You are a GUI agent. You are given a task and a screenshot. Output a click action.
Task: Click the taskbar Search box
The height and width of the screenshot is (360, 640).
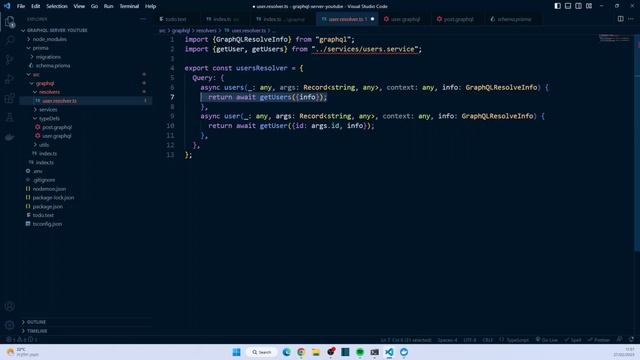click(262, 352)
